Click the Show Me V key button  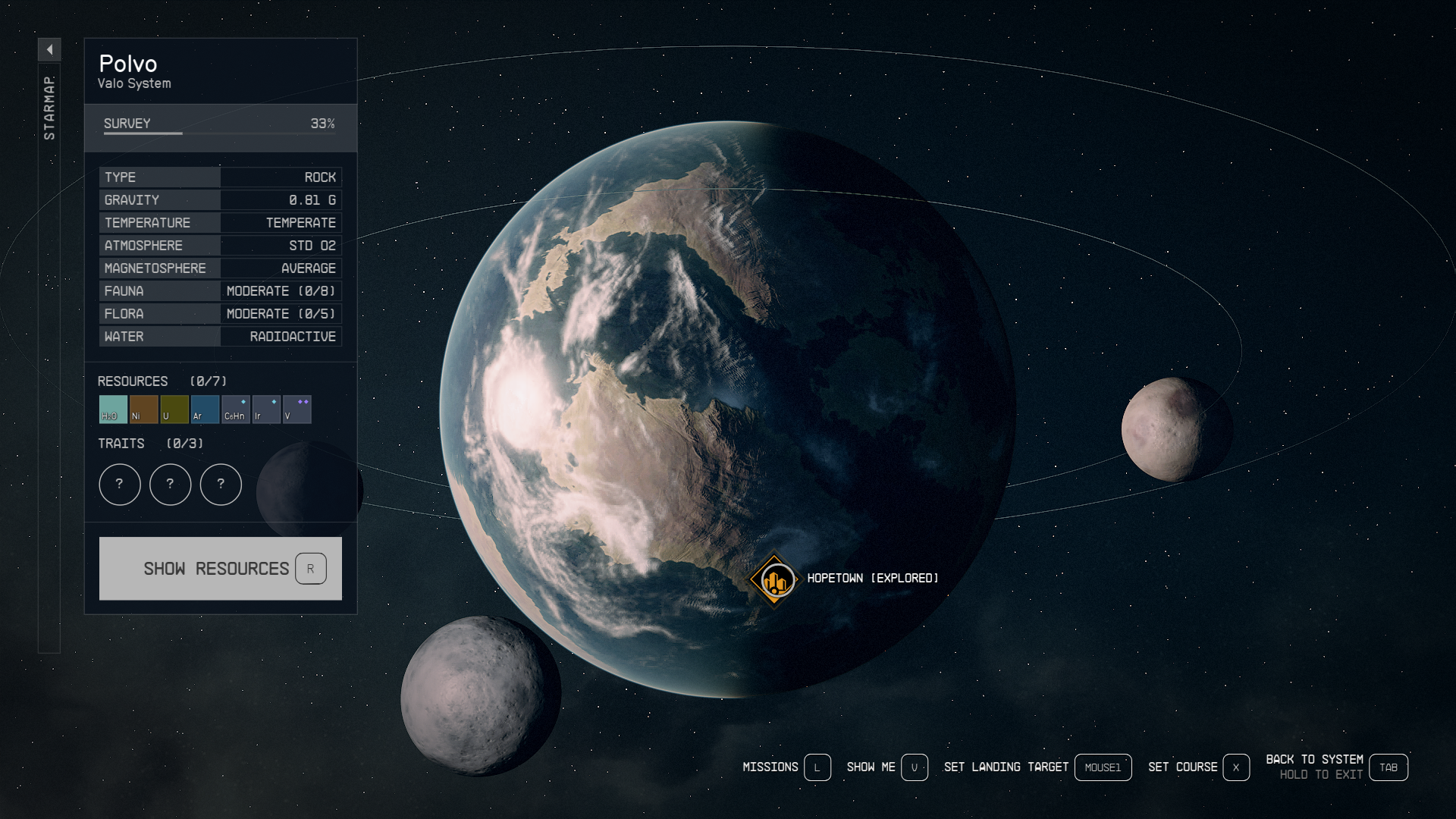[914, 767]
